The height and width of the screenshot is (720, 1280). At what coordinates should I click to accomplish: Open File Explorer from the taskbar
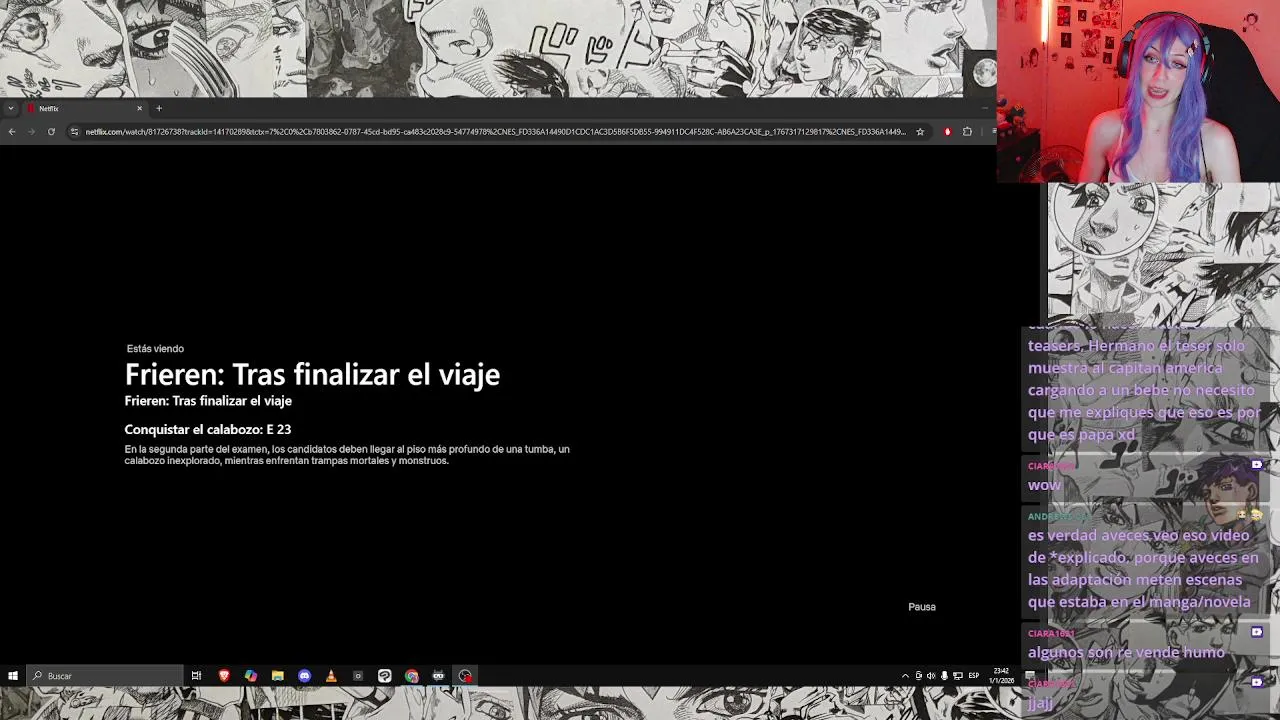coord(278,676)
